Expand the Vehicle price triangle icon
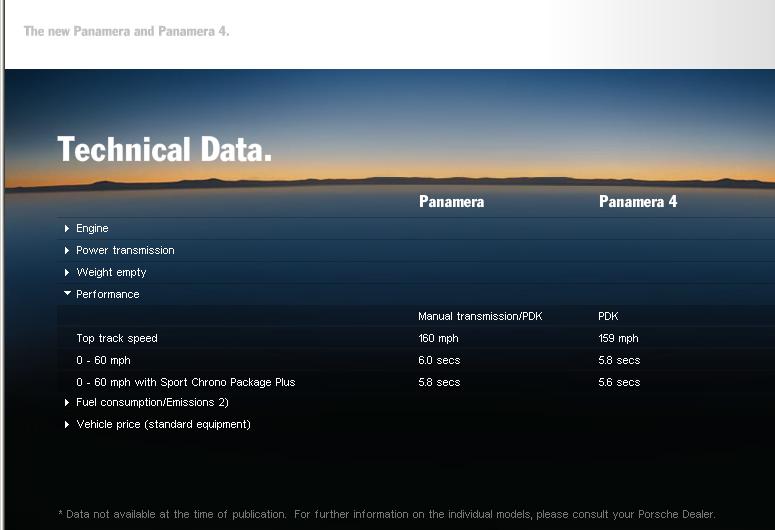 pyautogui.click(x=67, y=424)
